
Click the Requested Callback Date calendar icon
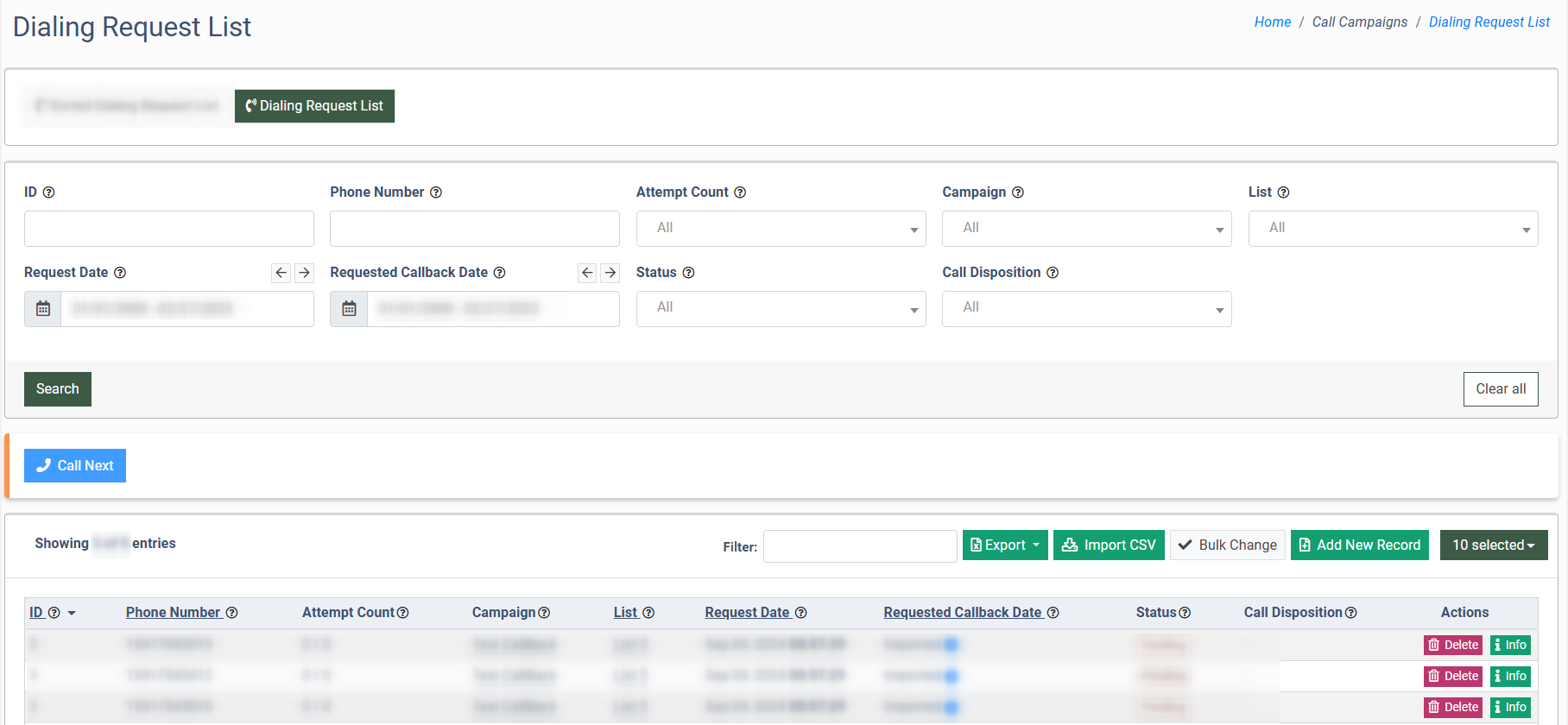click(x=349, y=309)
